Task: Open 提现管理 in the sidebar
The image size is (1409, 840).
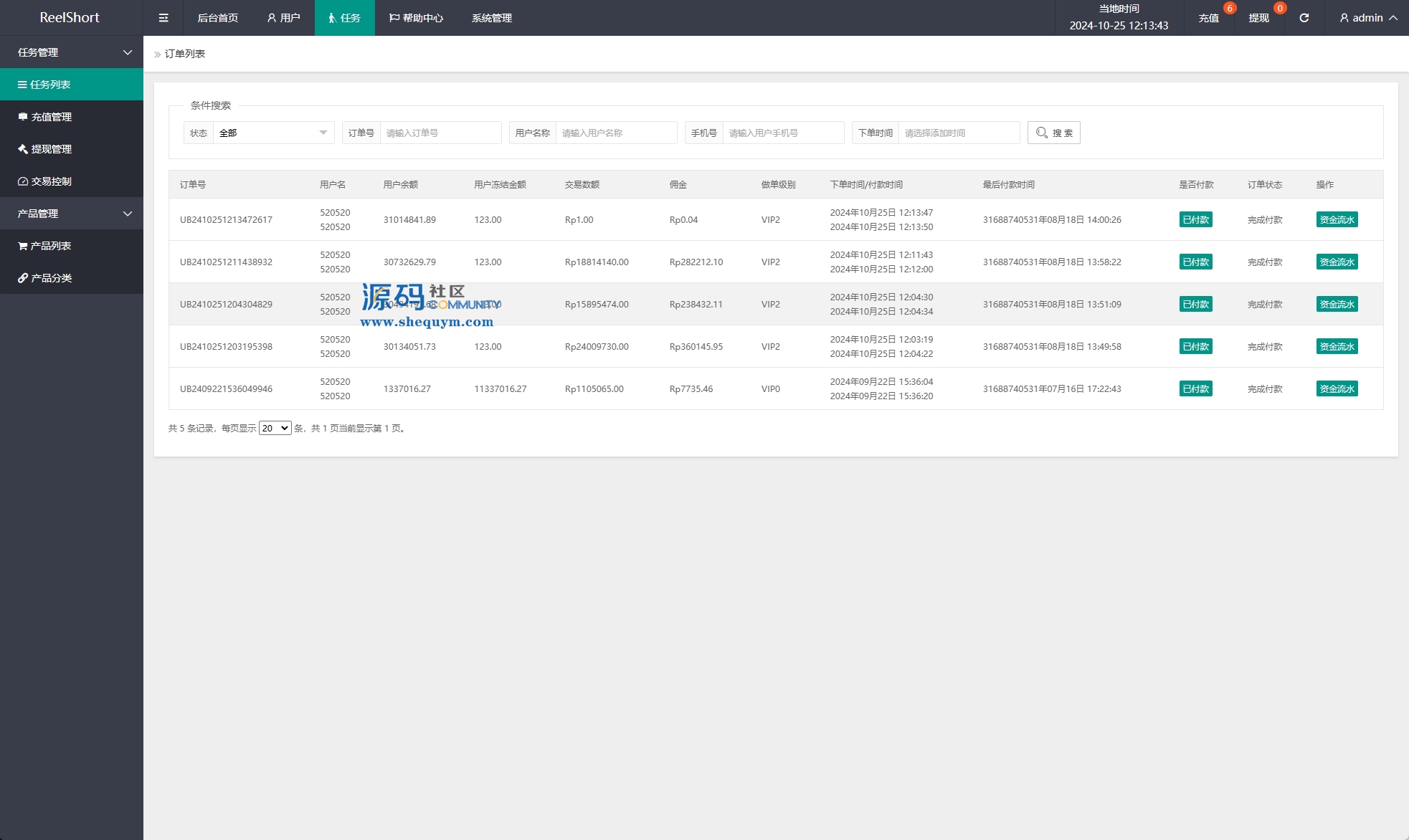Action: [51, 149]
